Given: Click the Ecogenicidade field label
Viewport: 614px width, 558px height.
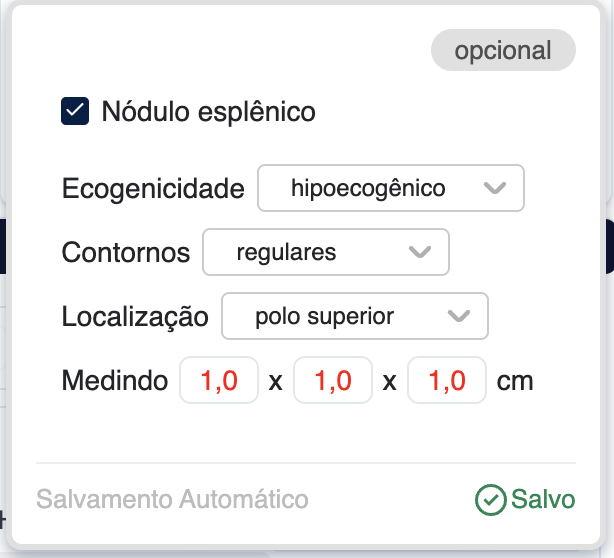Looking at the screenshot, I should 153,188.
